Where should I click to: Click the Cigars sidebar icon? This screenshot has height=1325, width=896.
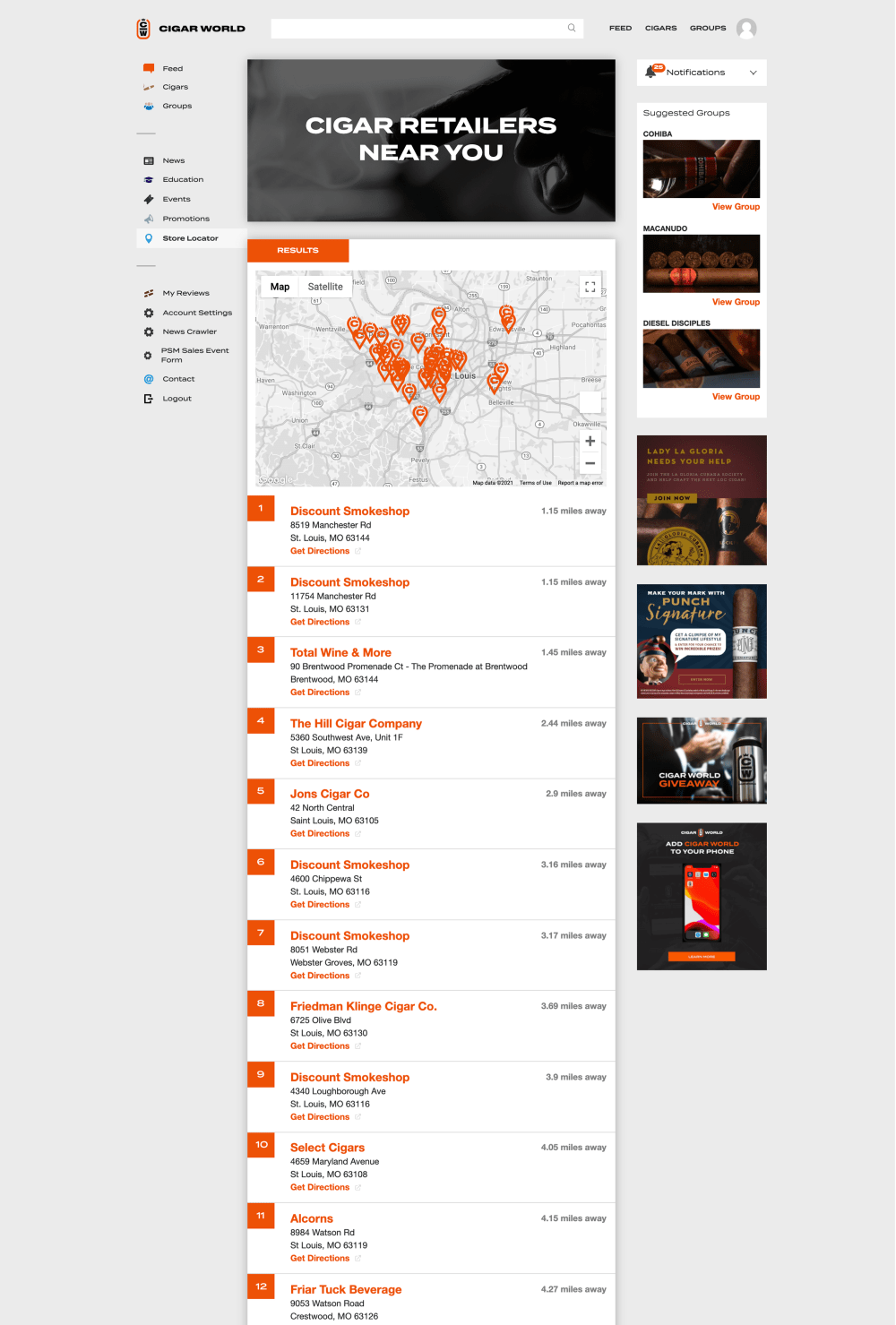point(149,87)
